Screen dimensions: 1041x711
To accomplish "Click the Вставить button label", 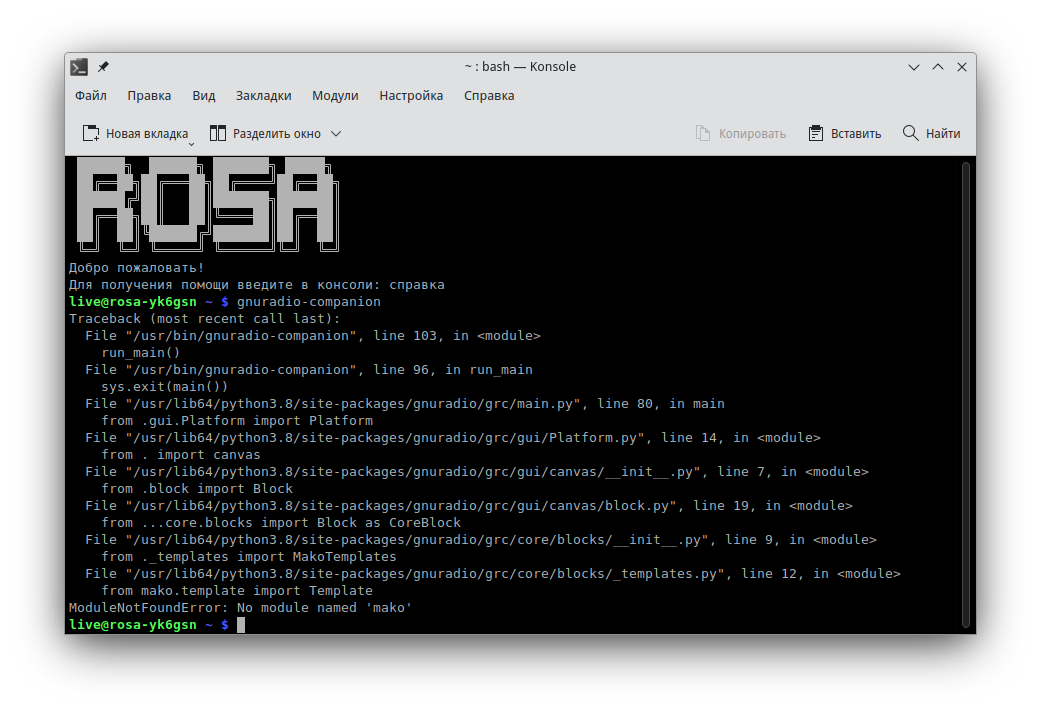I will 856,134.
